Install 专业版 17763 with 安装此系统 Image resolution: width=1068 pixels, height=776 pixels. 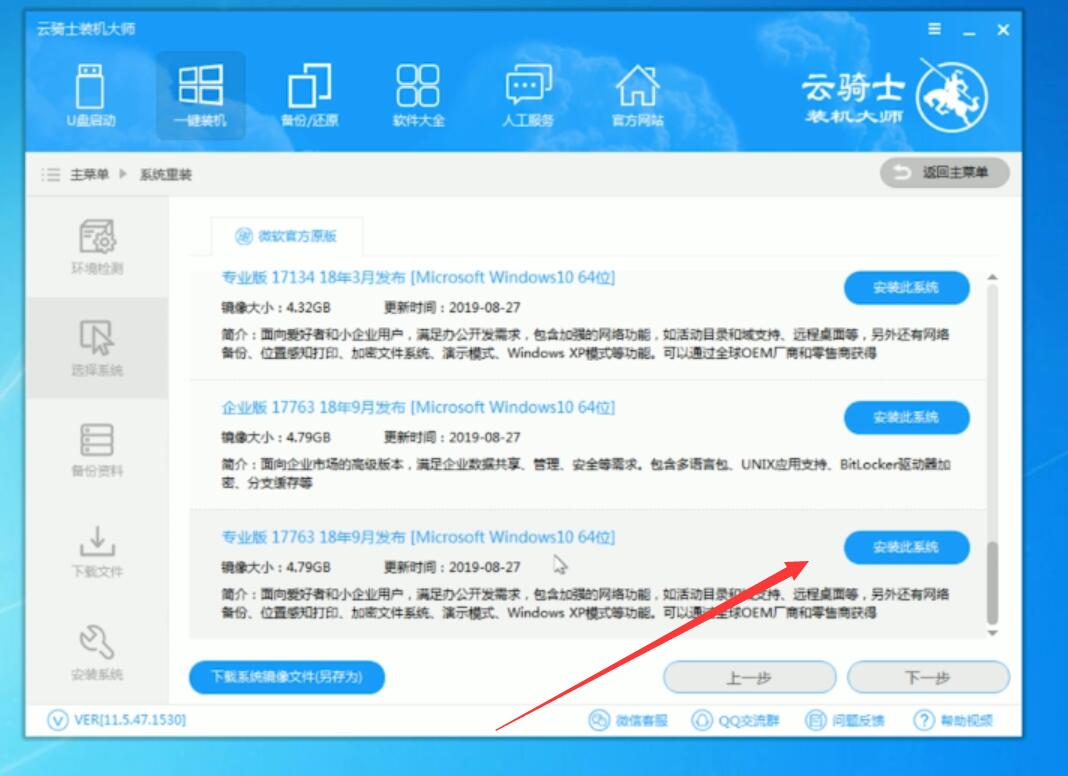[x=907, y=547]
